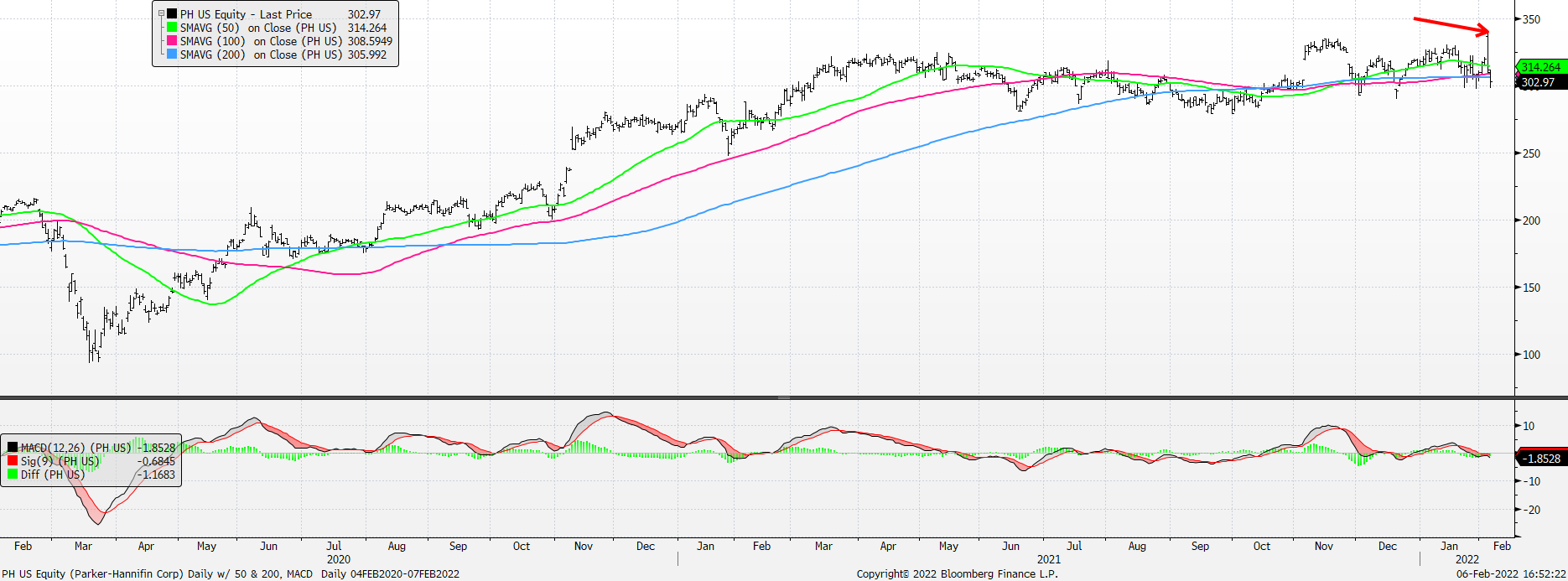The image size is (1568, 581).
Task: Click the 2020 year label on time axis
Action: tap(338, 559)
